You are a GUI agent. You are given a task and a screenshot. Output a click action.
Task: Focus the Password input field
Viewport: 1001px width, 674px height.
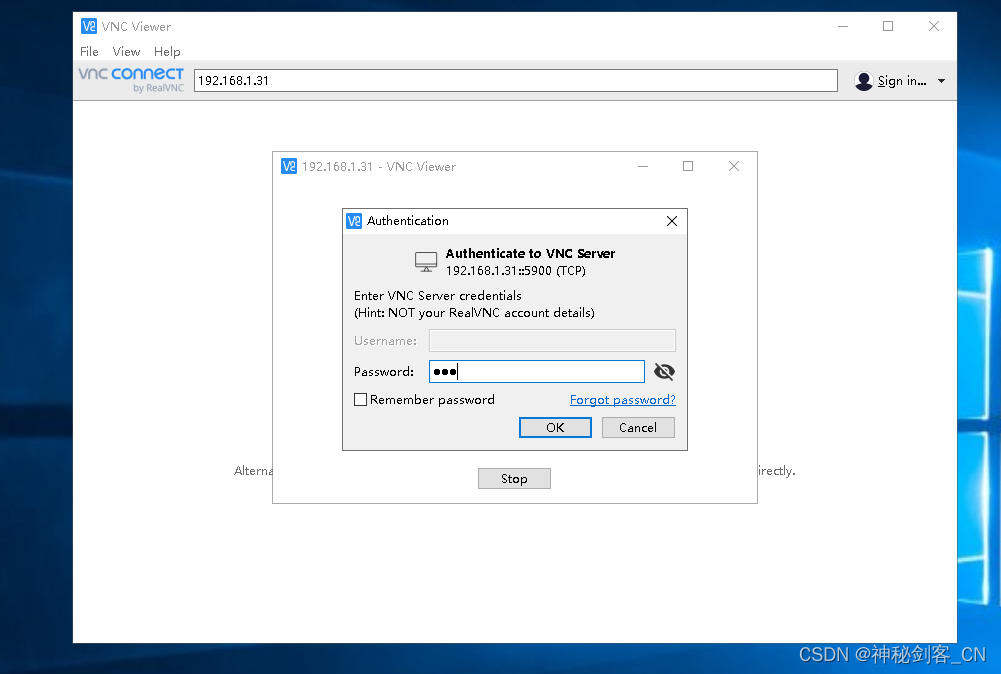[x=537, y=371]
